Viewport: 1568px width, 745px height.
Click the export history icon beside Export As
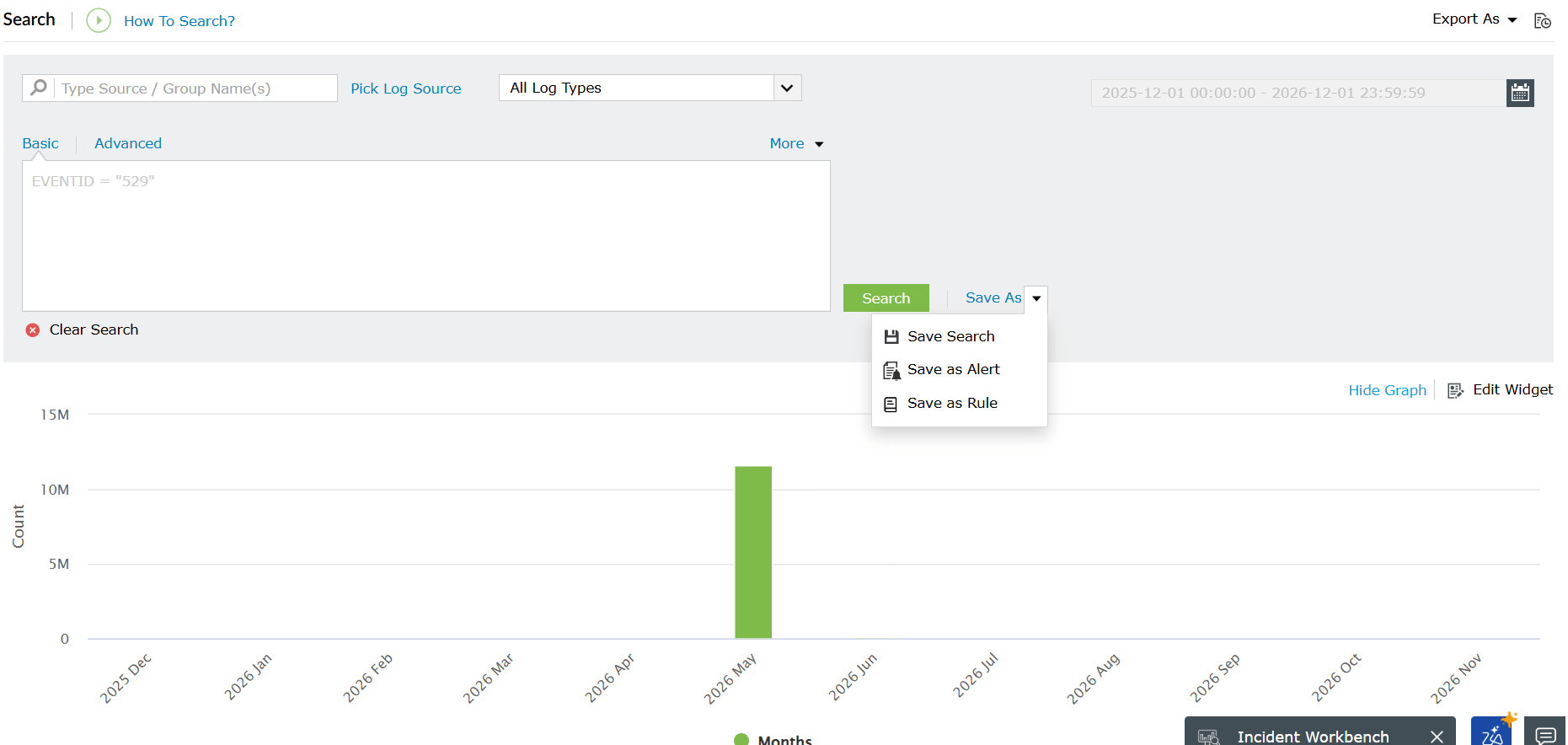pos(1543,21)
